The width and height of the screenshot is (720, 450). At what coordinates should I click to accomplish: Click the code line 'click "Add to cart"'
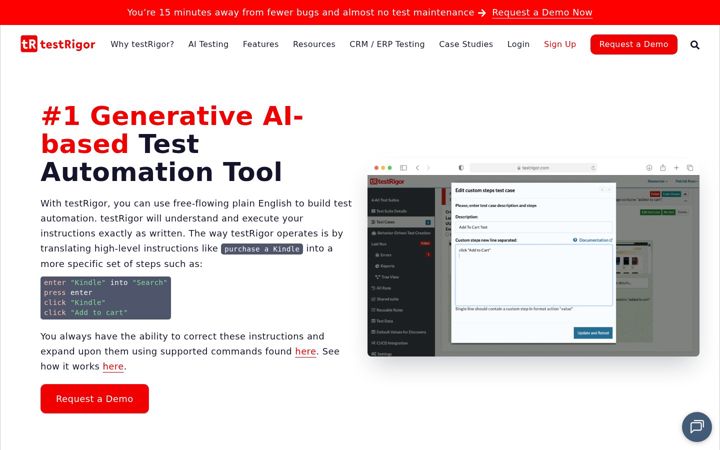tap(85, 313)
